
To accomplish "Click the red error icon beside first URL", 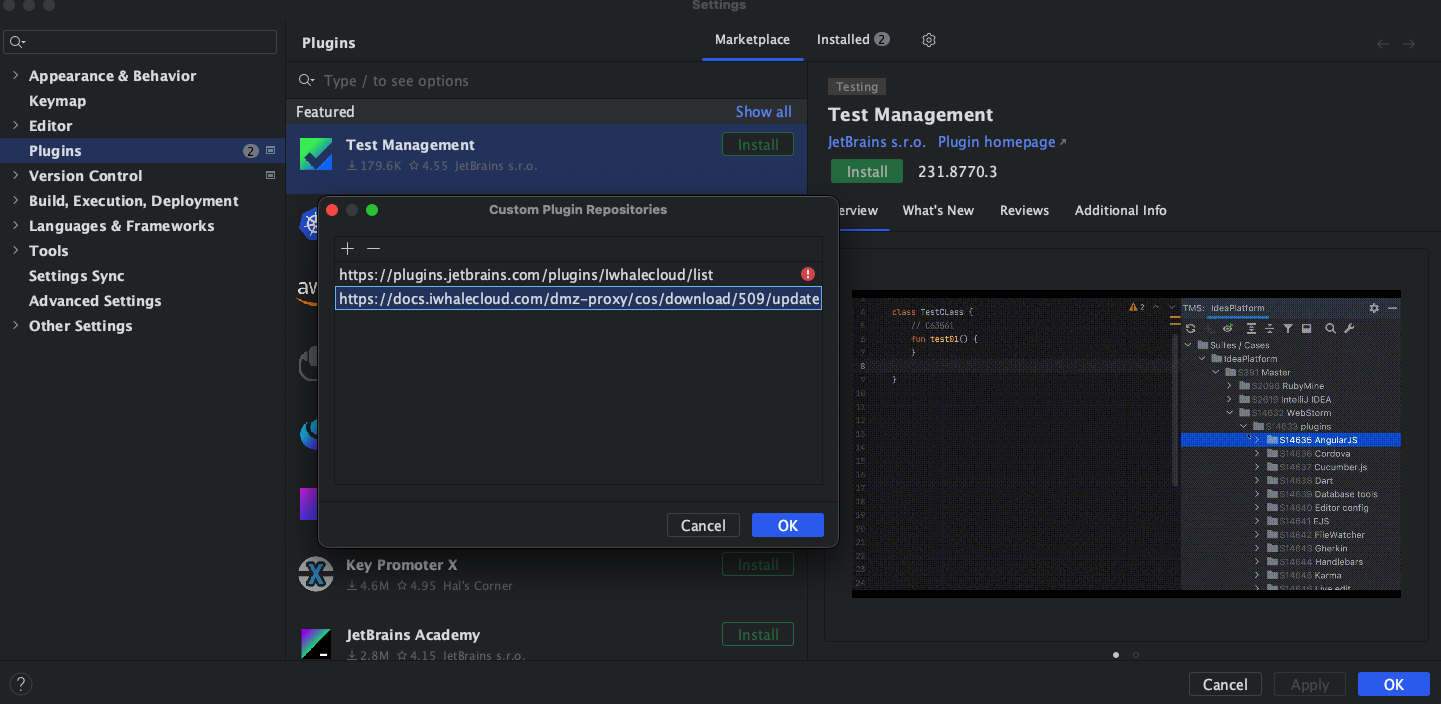I will (x=808, y=274).
